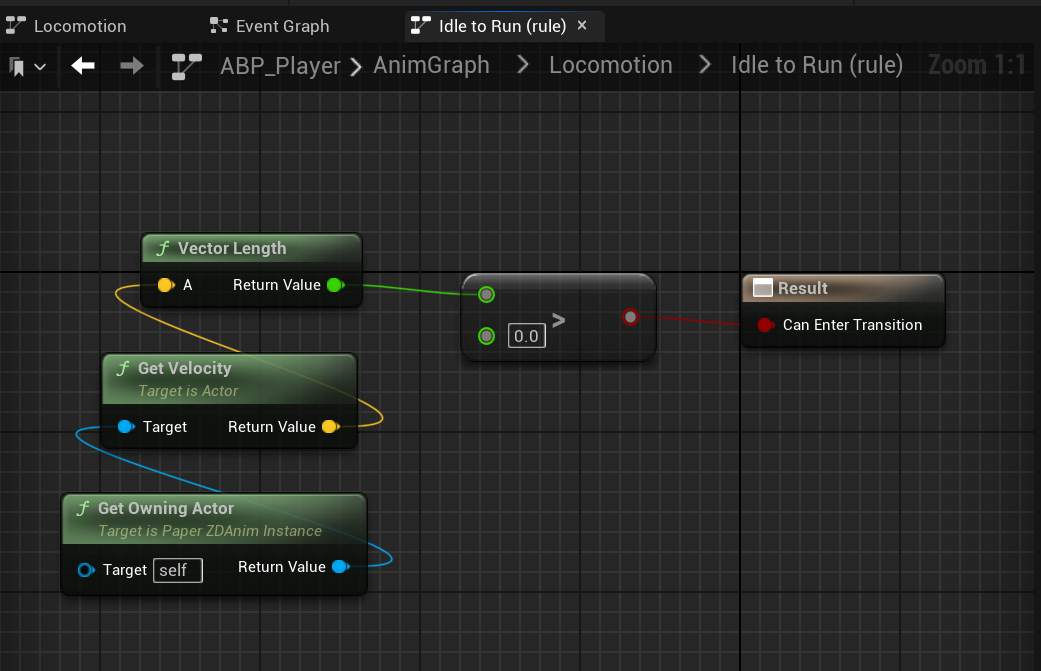The image size is (1041, 671).
Task: Click Get Velocity's blue Target pin
Action: pos(125,427)
